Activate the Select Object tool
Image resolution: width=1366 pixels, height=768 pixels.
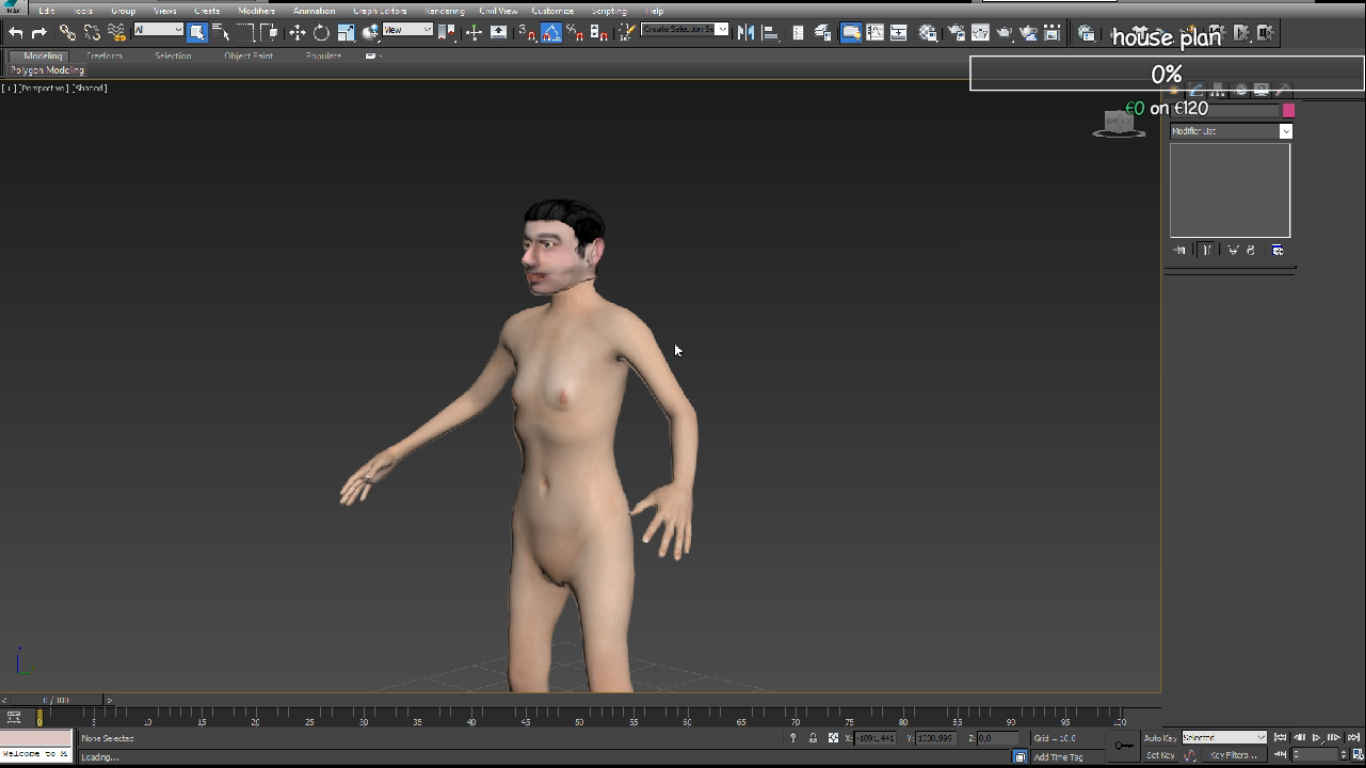pos(197,33)
